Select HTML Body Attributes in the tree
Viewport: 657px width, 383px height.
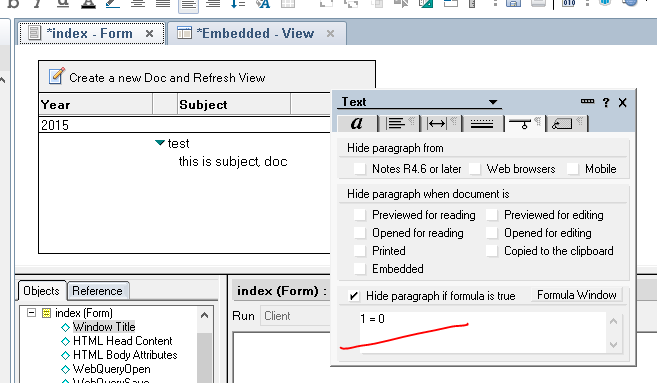pos(125,355)
